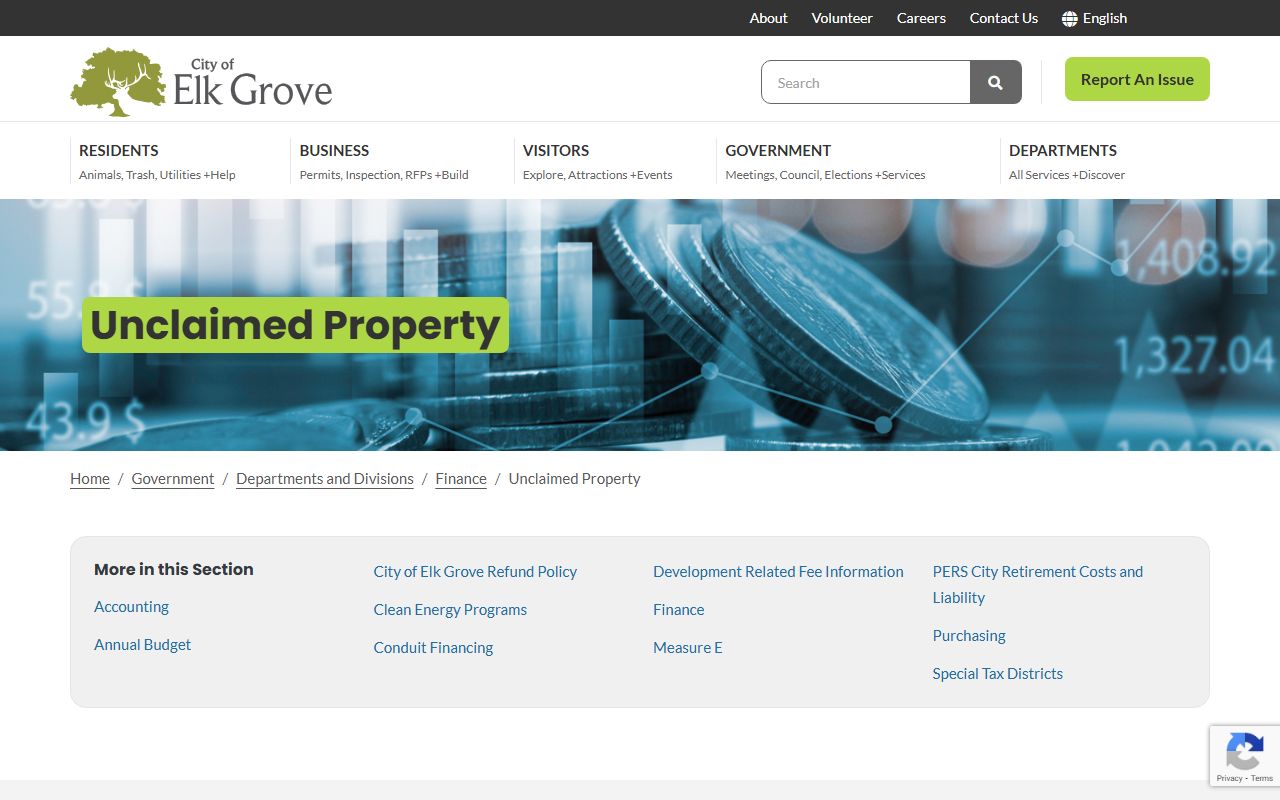Click the Home breadcrumb link
Screen dimensions: 1280x800
click(90, 479)
